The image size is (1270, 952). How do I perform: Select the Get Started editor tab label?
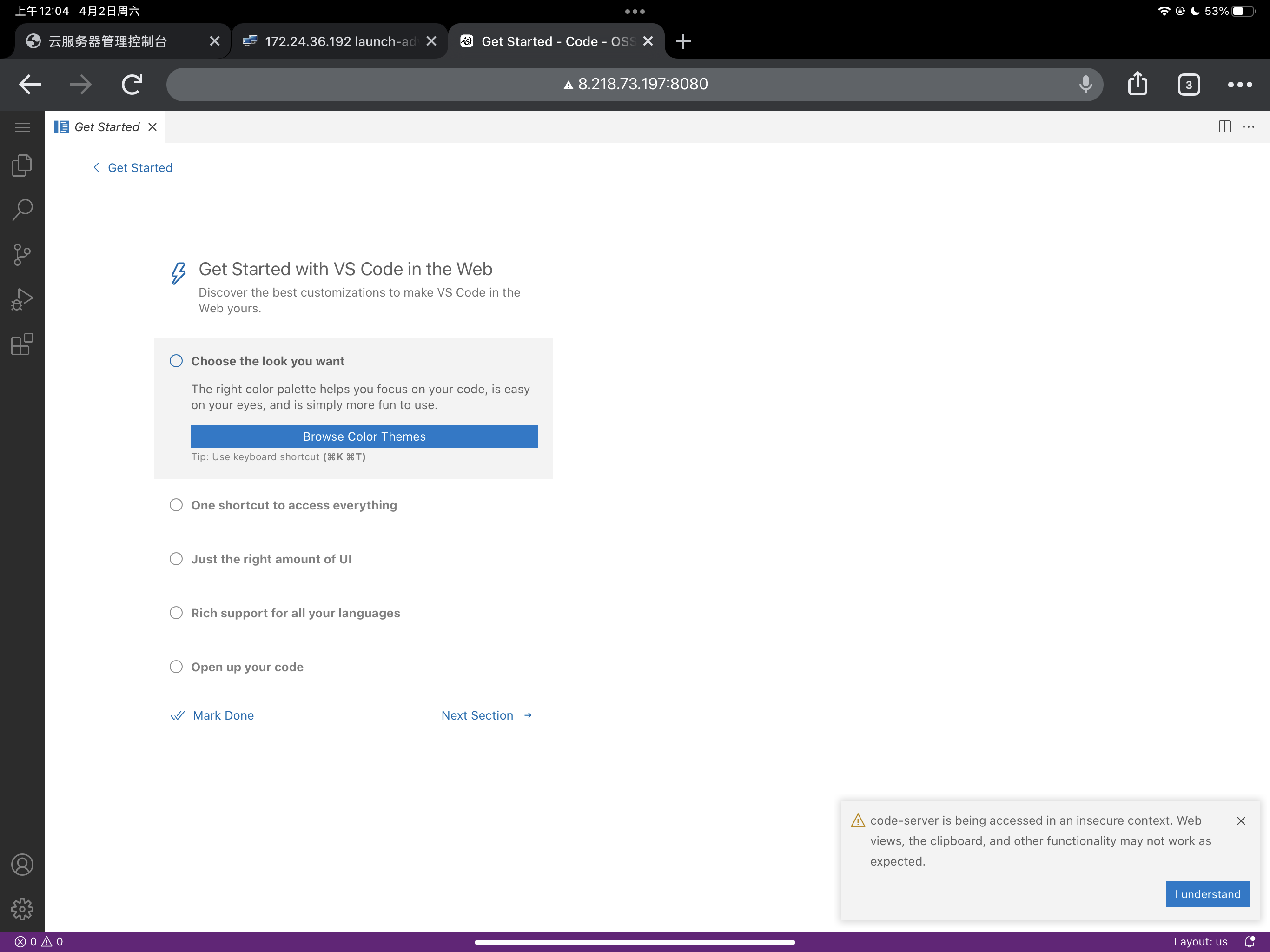click(x=107, y=127)
